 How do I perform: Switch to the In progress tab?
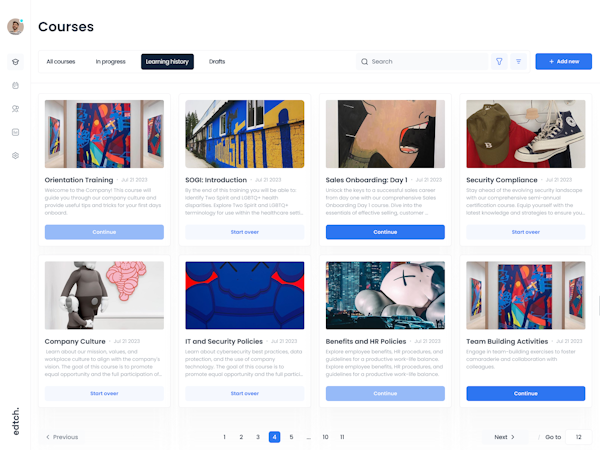[111, 62]
